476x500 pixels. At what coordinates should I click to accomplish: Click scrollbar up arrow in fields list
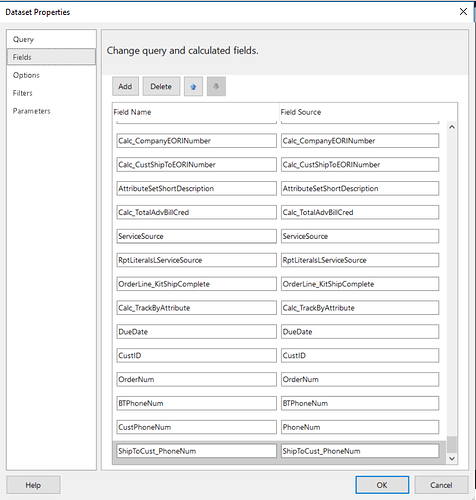452,127
